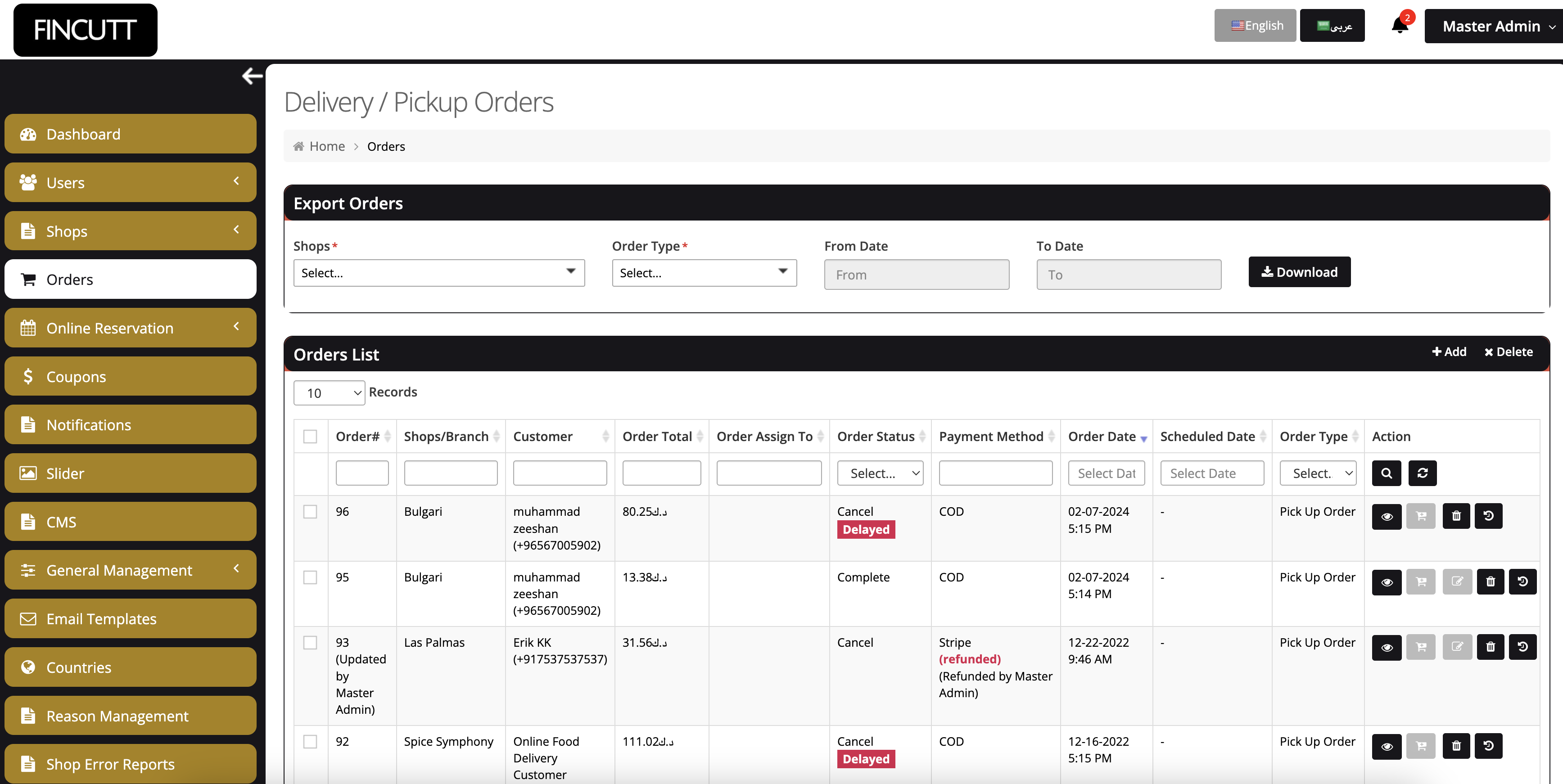Click cart icon for order 95
1563x784 pixels.
[x=1420, y=581]
